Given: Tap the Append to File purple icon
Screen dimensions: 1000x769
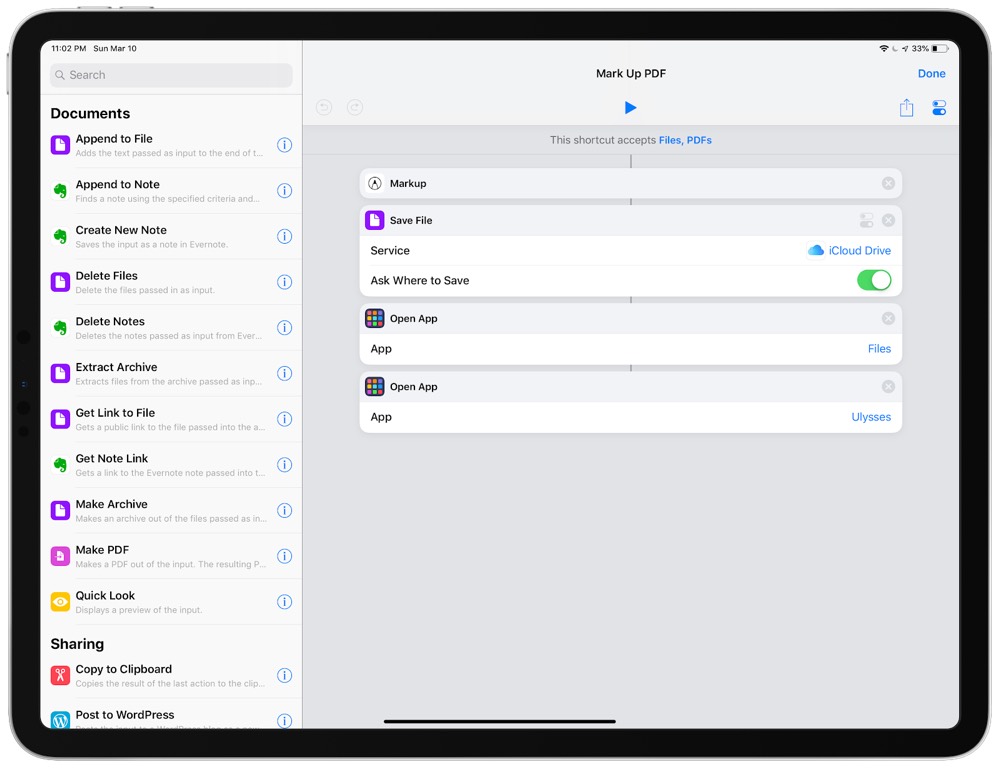Looking at the screenshot, I should coord(61,145).
